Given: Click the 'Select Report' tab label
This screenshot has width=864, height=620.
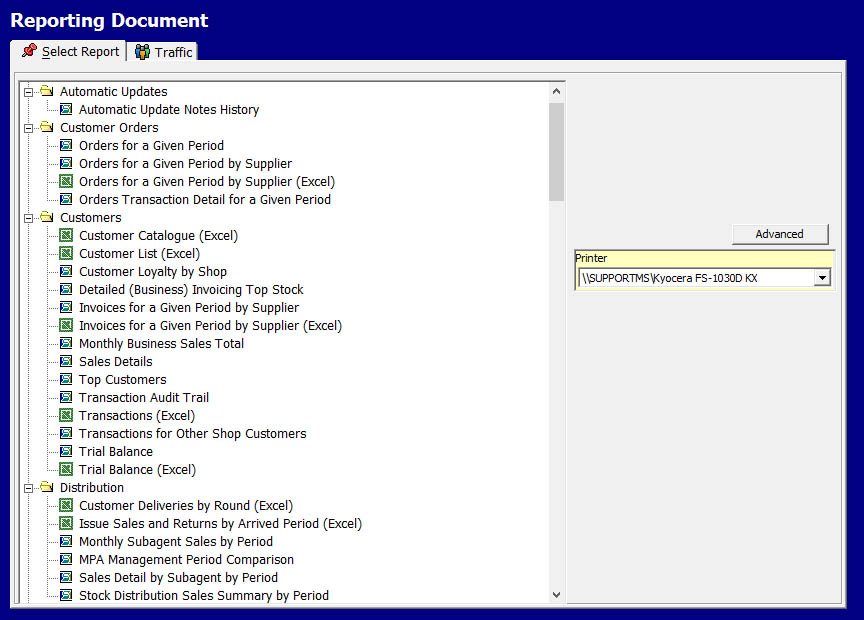Looking at the screenshot, I should point(80,52).
